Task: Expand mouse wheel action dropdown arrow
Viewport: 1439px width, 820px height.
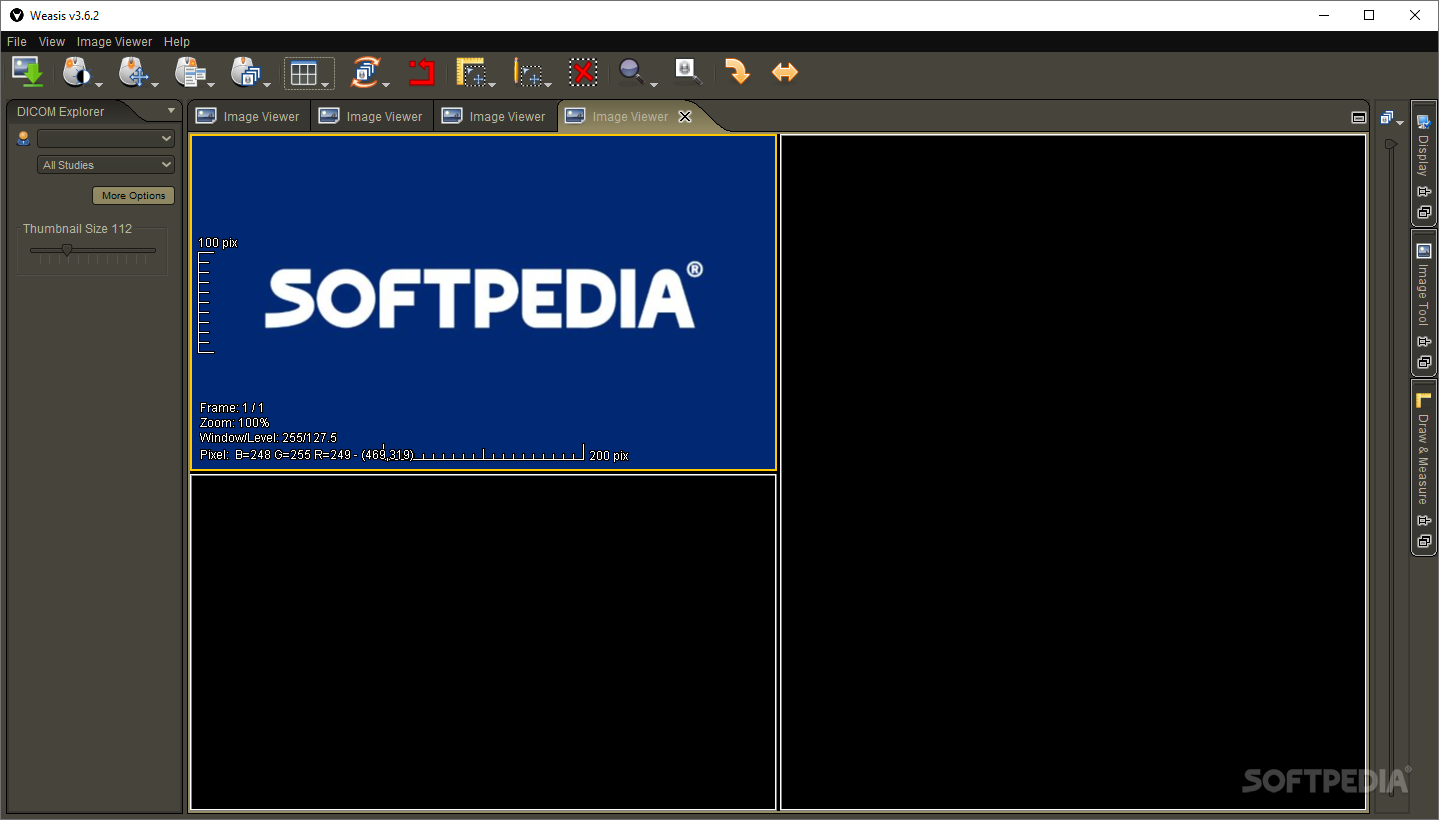Action: point(267,84)
